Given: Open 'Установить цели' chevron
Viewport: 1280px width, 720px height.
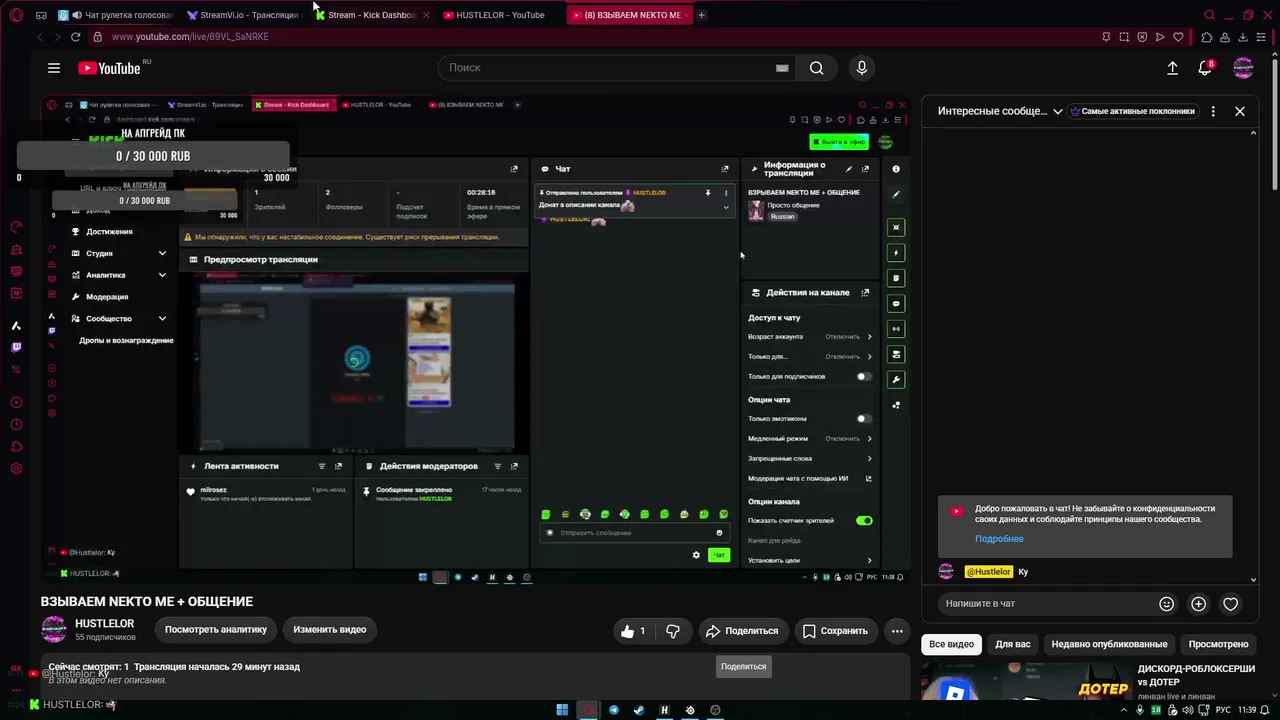Looking at the screenshot, I should [869, 561].
